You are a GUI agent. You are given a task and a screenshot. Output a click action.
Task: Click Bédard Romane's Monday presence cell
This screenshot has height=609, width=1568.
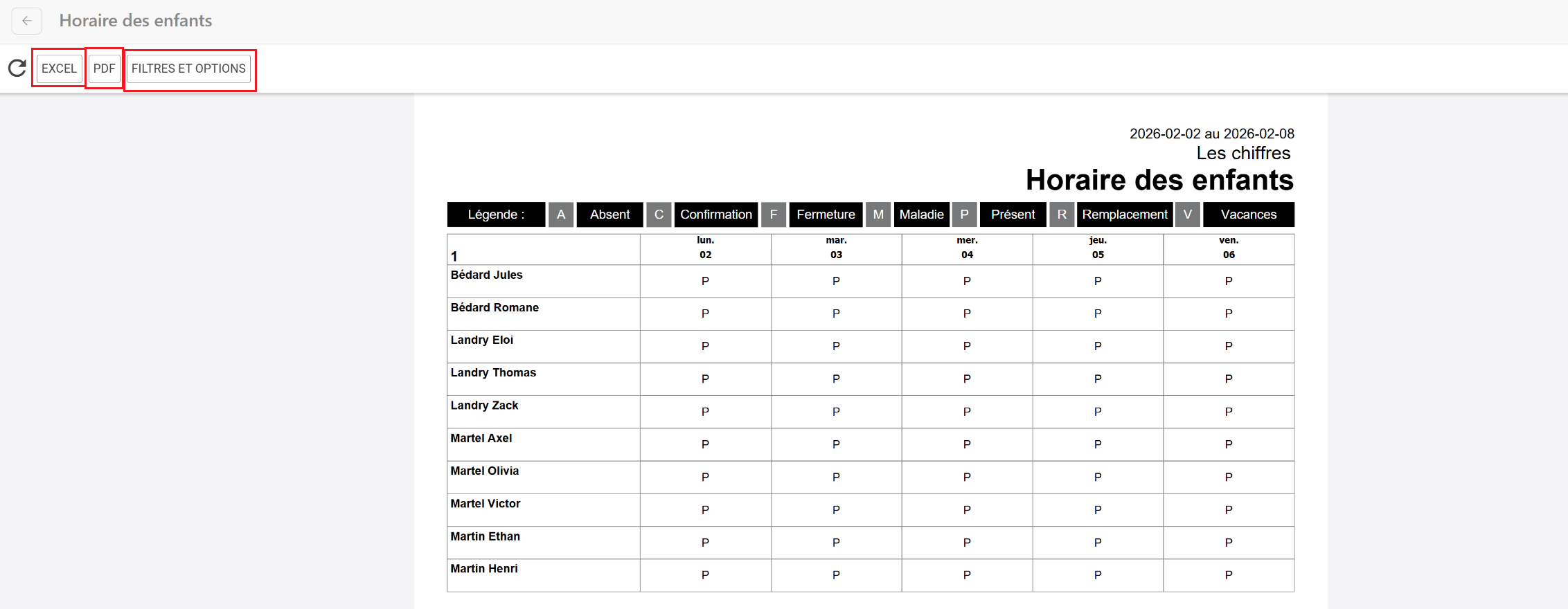[x=705, y=313]
